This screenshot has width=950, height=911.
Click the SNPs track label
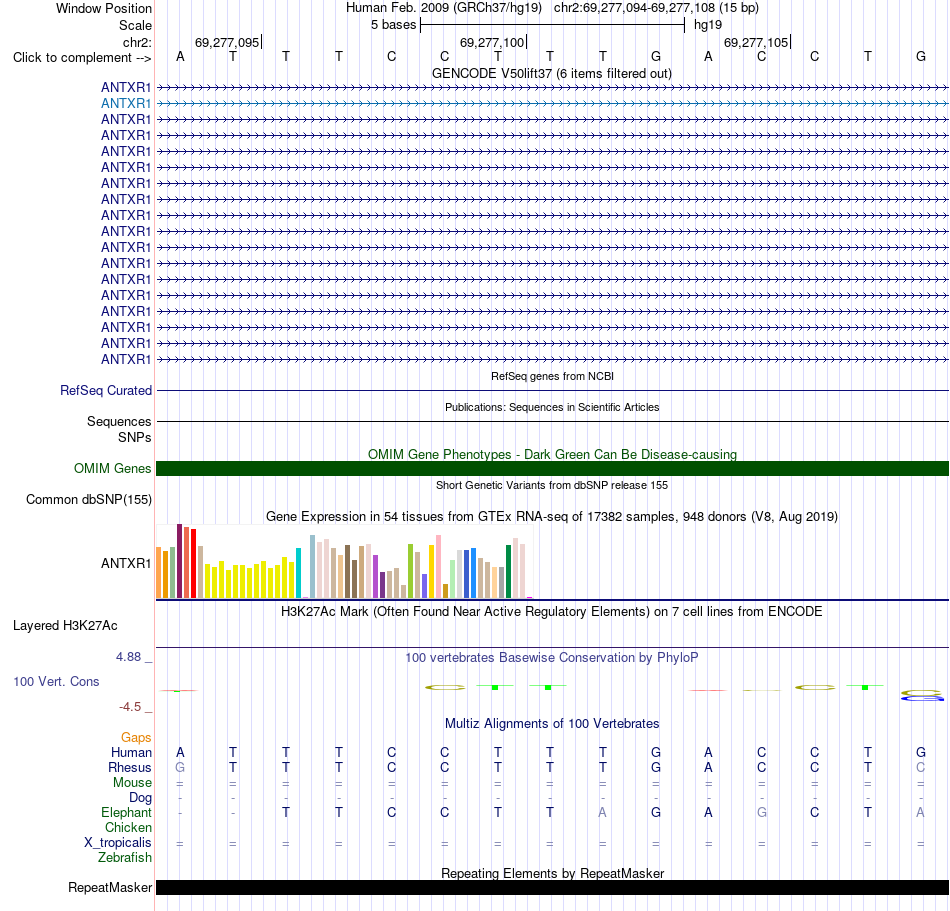pos(135,437)
